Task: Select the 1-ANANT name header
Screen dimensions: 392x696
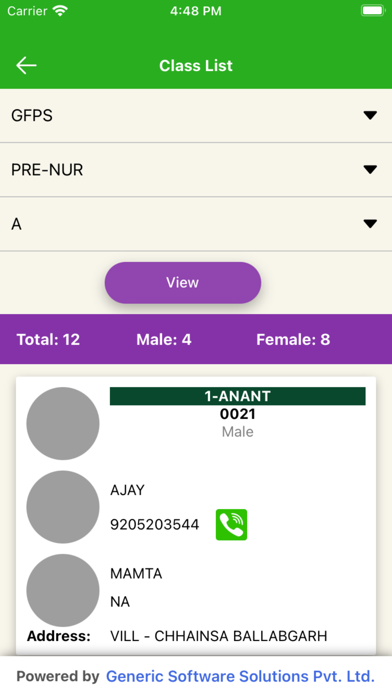Action: point(238,396)
